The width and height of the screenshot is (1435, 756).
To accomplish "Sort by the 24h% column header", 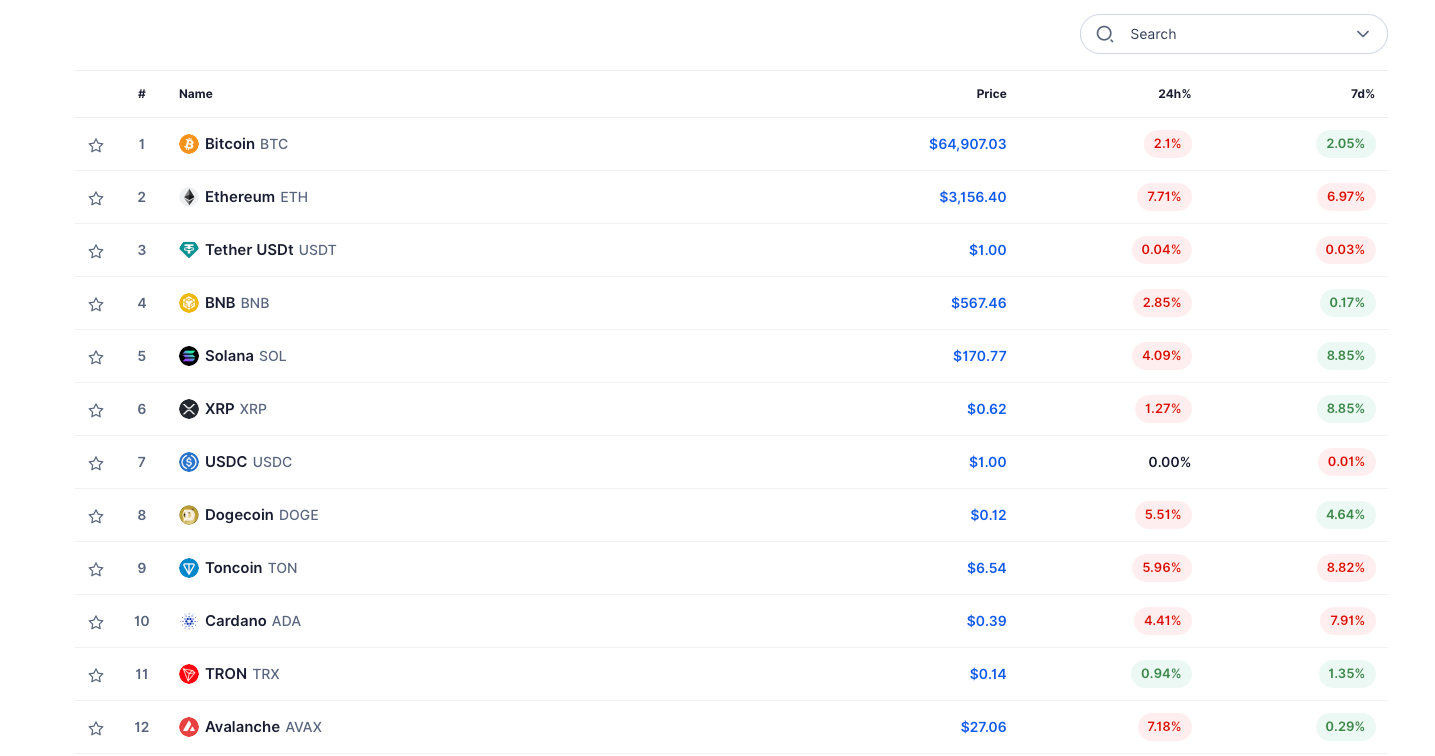I will click(x=1174, y=93).
